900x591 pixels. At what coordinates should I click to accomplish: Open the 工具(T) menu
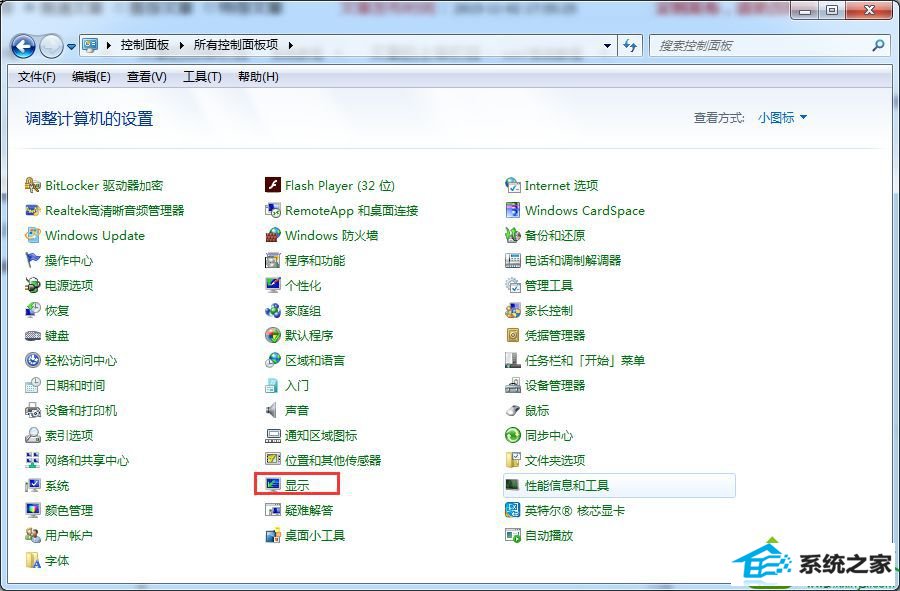click(202, 76)
